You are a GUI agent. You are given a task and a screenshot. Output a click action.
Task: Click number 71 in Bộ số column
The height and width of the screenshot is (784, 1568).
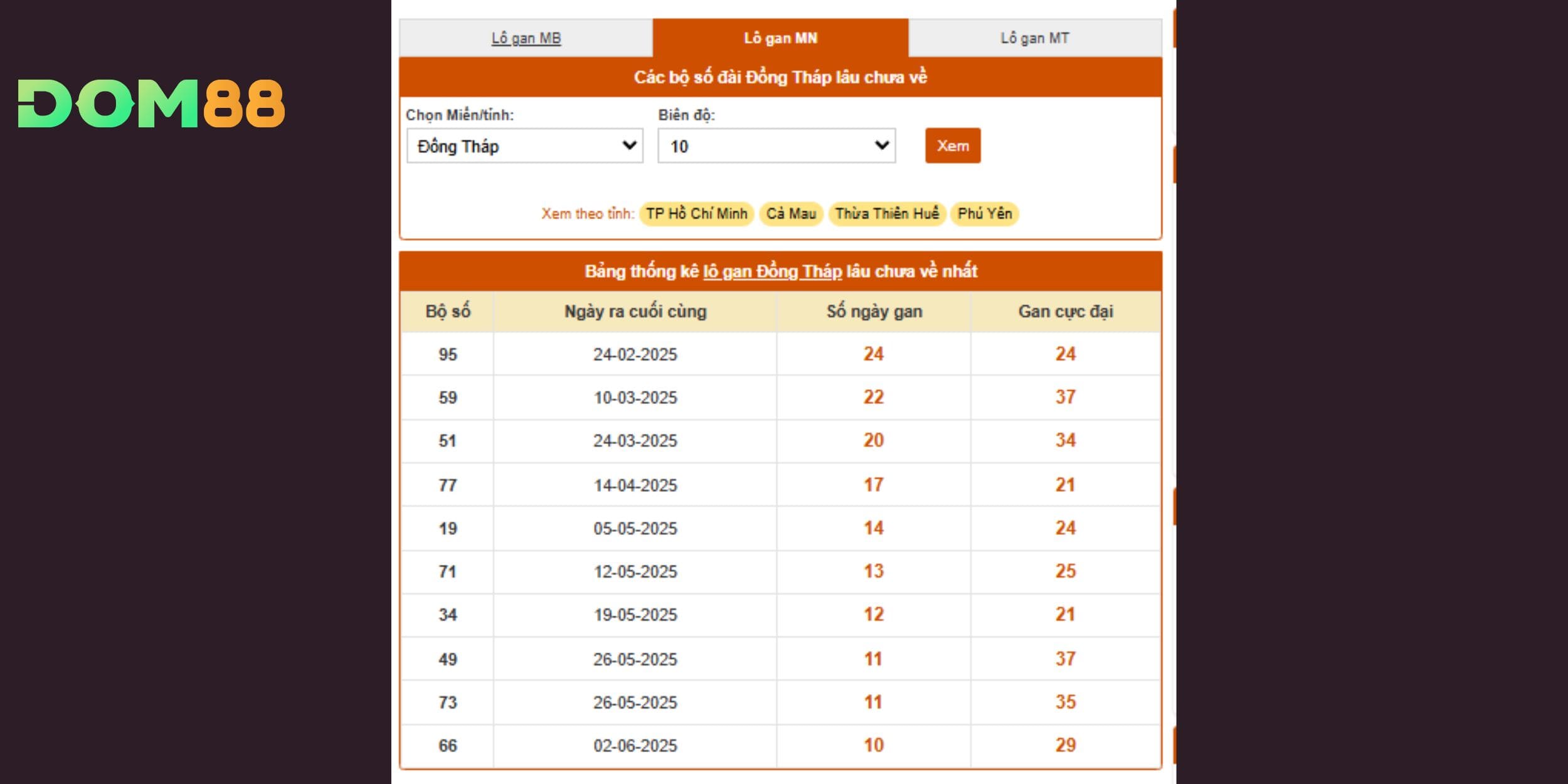point(448,572)
